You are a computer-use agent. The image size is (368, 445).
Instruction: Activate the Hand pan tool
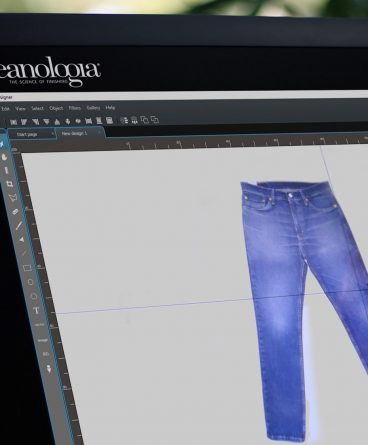(x=4, y=157)
